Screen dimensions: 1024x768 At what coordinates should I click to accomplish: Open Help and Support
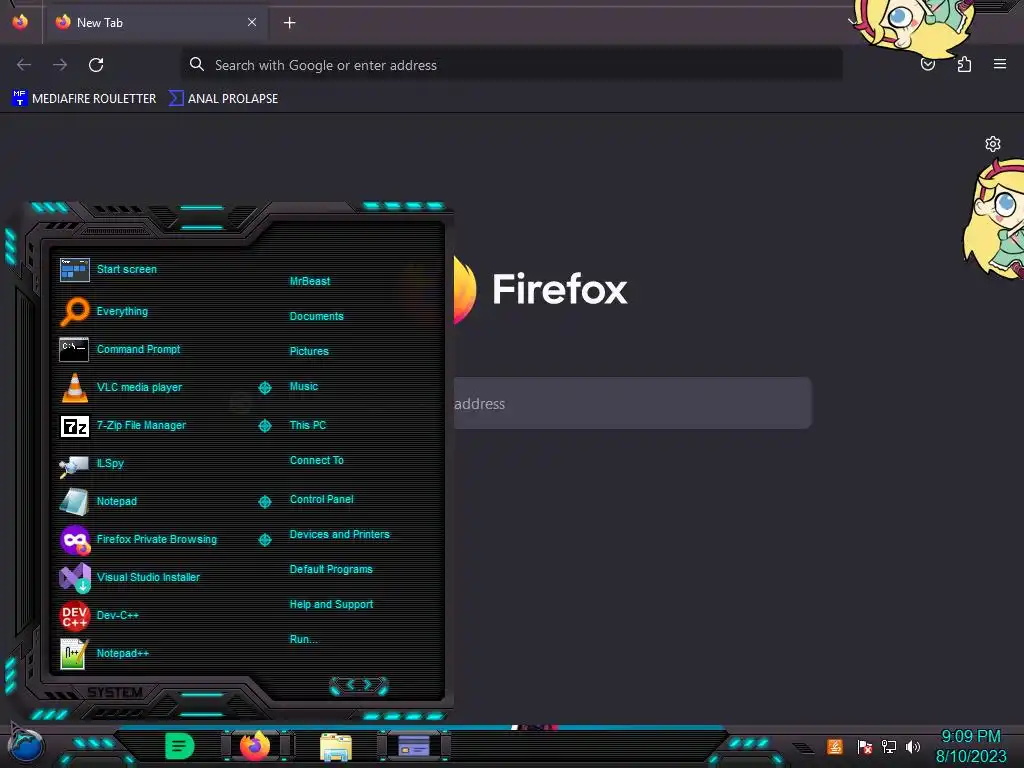click(331, 605)
